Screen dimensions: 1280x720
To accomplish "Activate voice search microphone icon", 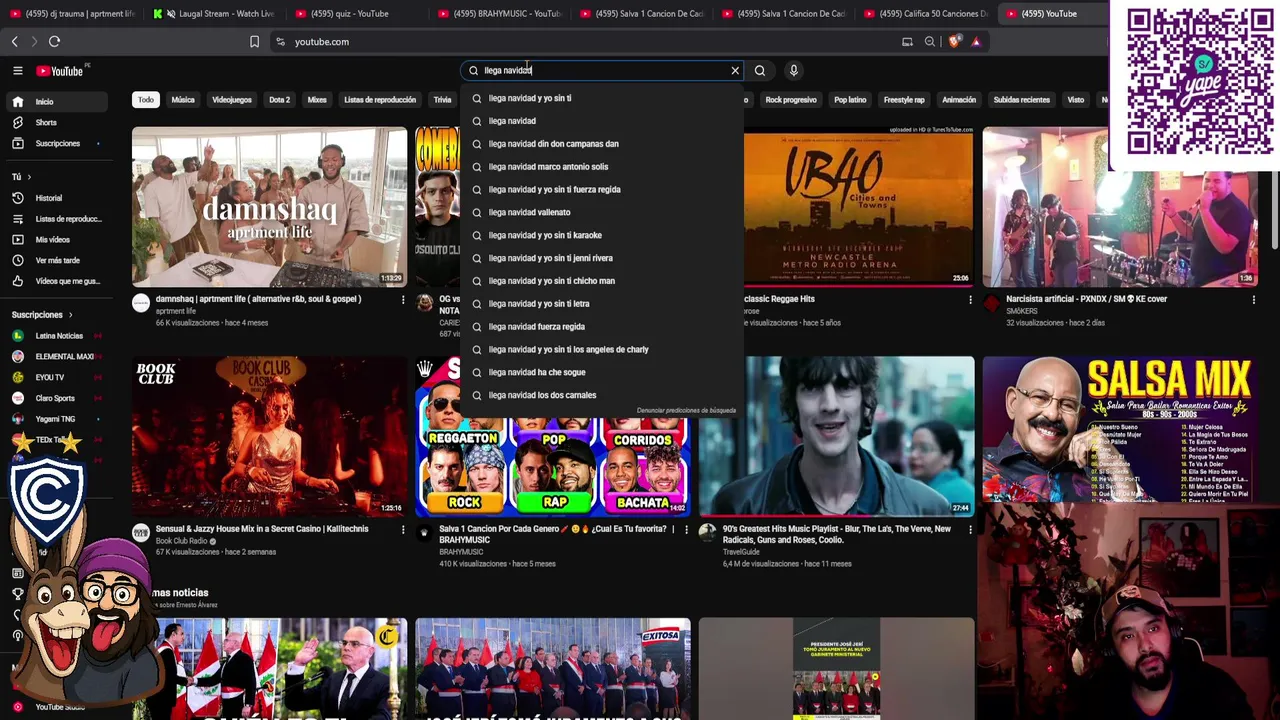I will (x=794, y=70).
